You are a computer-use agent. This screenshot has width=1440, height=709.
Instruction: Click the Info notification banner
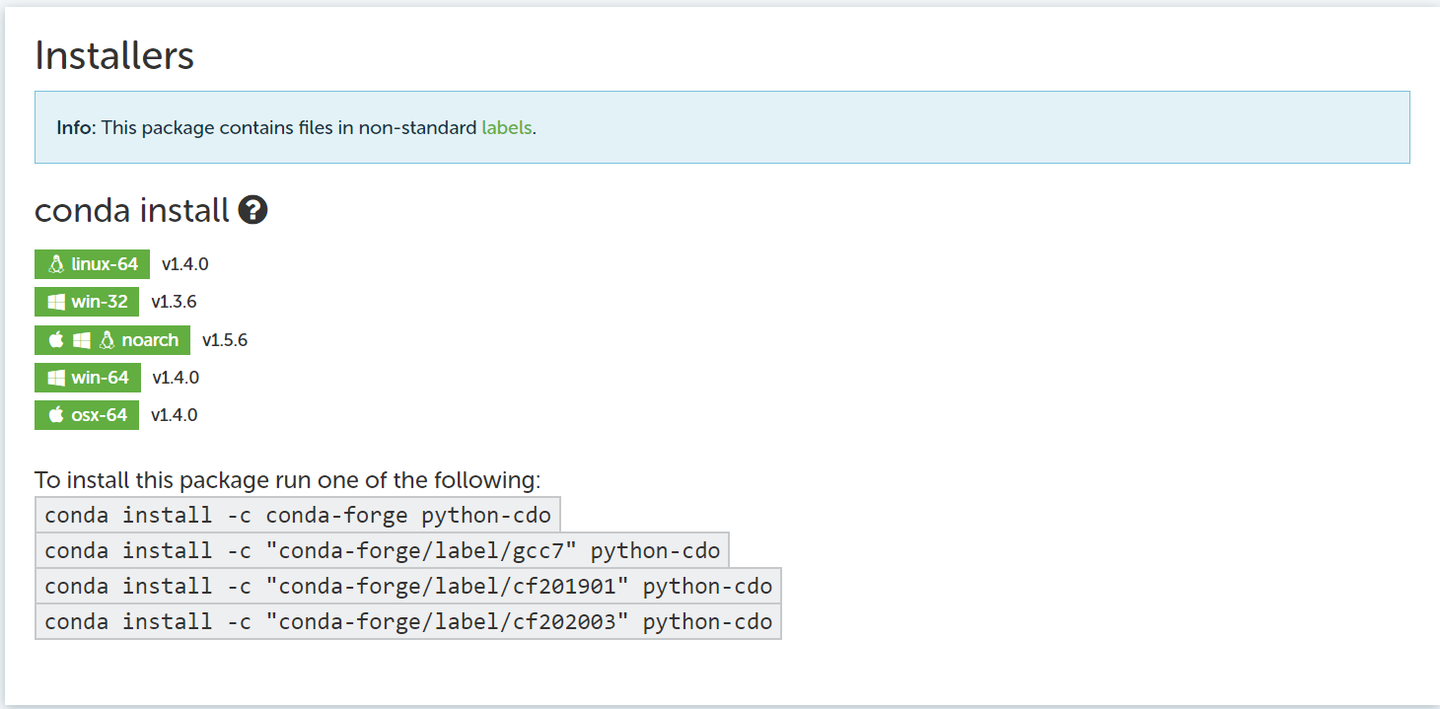pos(722,127)
